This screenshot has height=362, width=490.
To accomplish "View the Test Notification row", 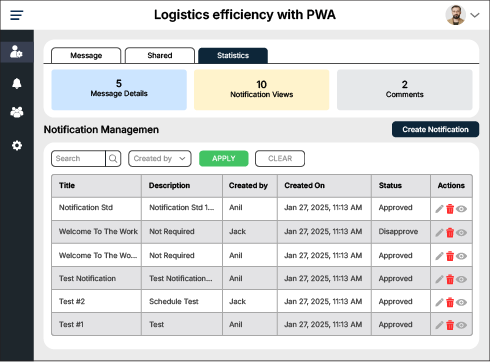I will click(x=461, y=279).
